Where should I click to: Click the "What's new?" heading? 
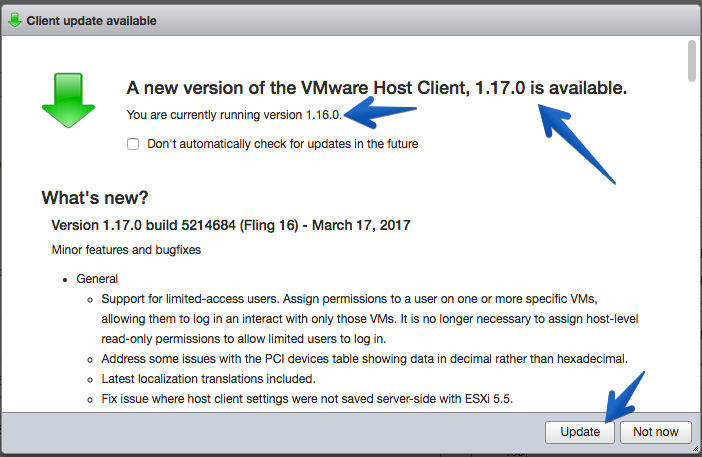(95, 197)
